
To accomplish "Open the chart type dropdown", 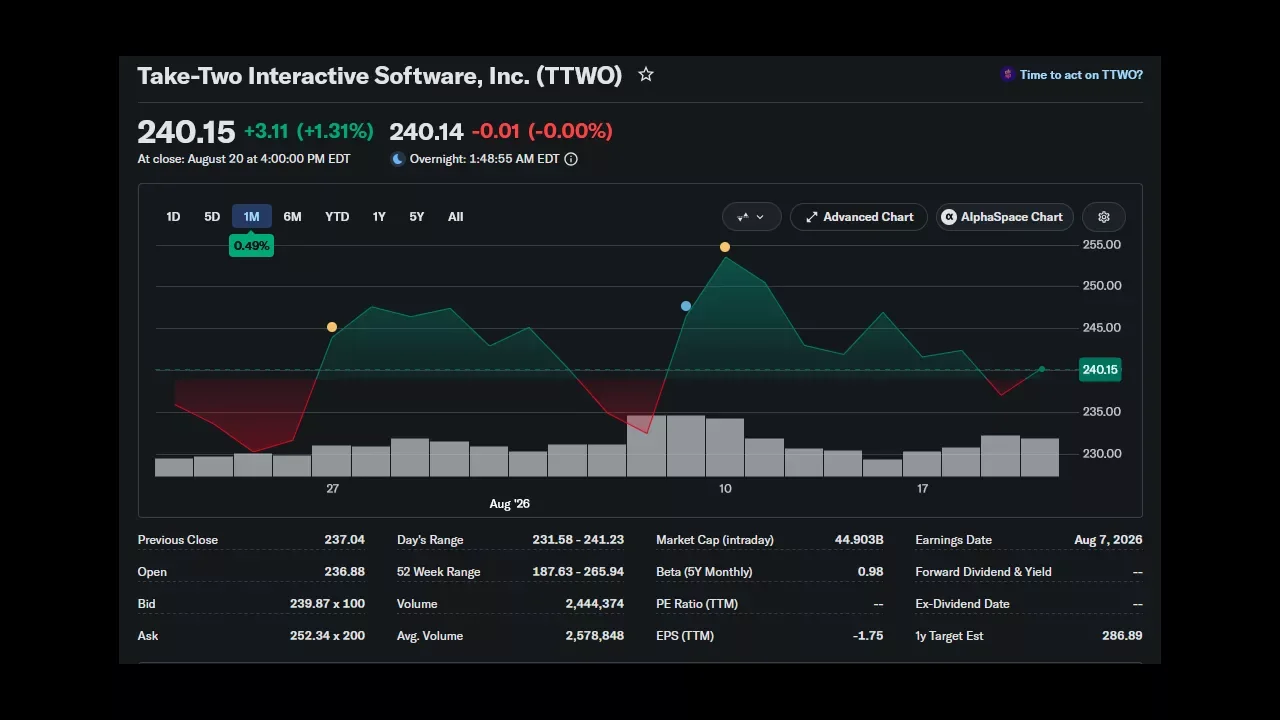I will click(751, 217).
